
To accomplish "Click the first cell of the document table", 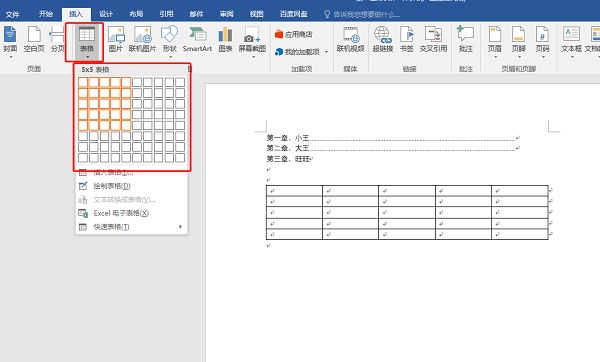I will coord(294,191).
